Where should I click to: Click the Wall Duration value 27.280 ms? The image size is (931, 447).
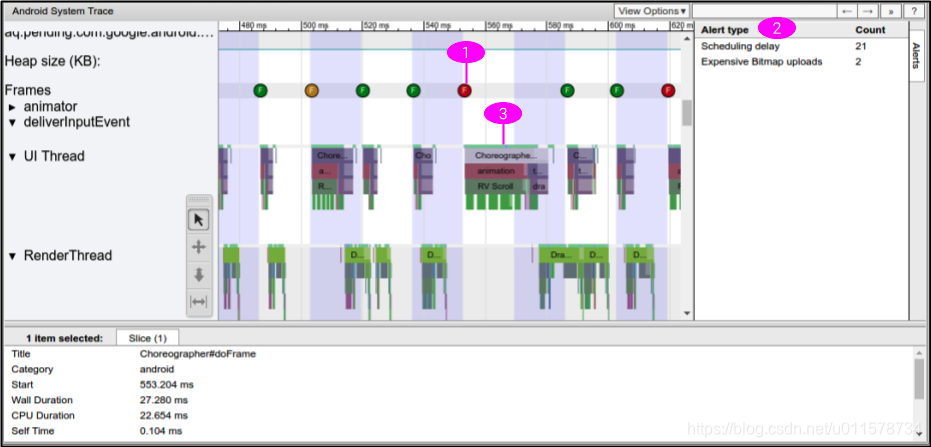tap(164, 400)
